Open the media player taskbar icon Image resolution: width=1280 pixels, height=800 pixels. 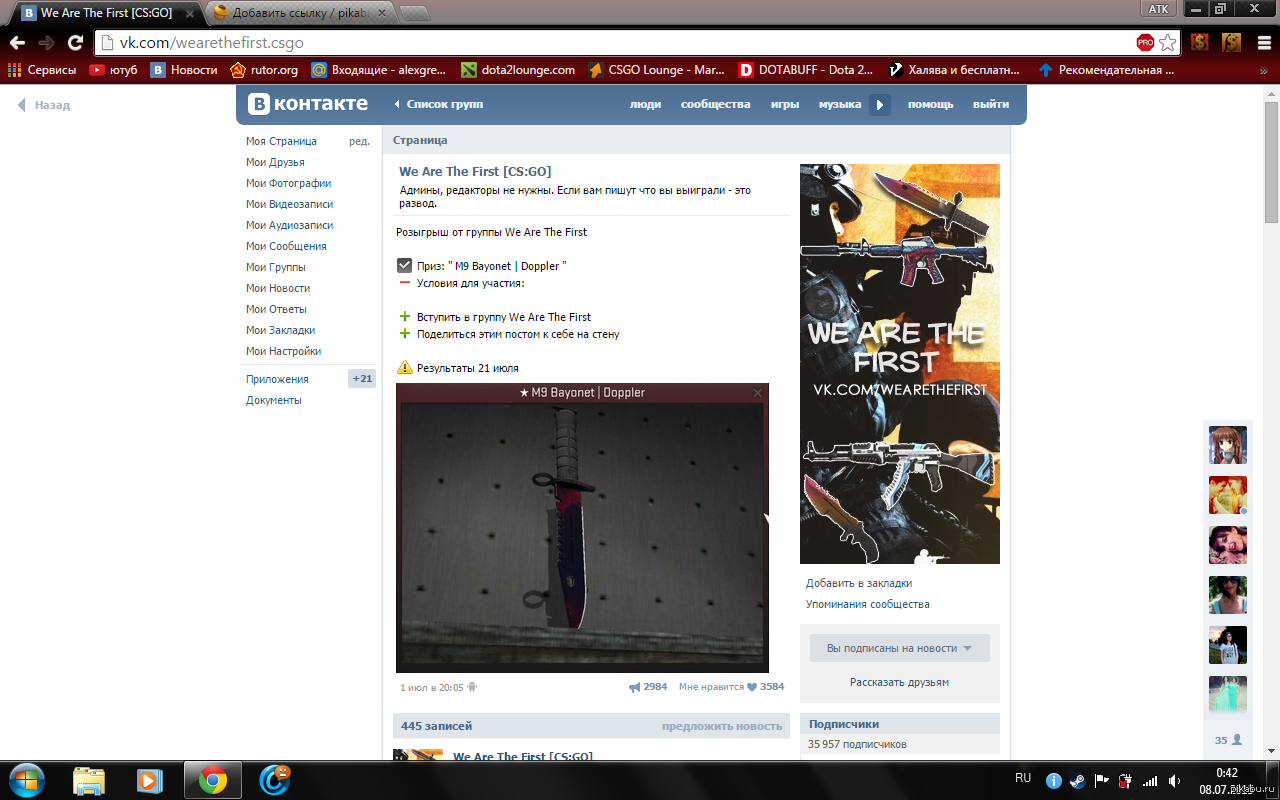click(150, 780)
